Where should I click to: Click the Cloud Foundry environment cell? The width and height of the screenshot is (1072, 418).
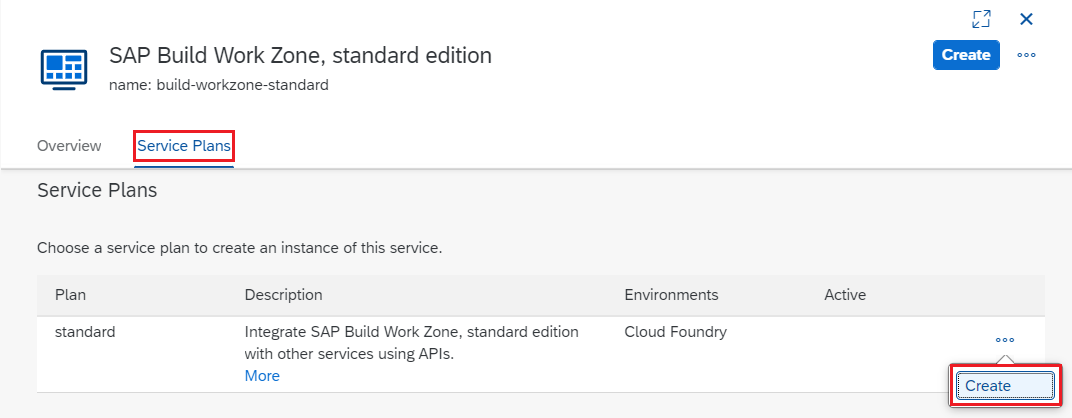click(x=675, y=331)
